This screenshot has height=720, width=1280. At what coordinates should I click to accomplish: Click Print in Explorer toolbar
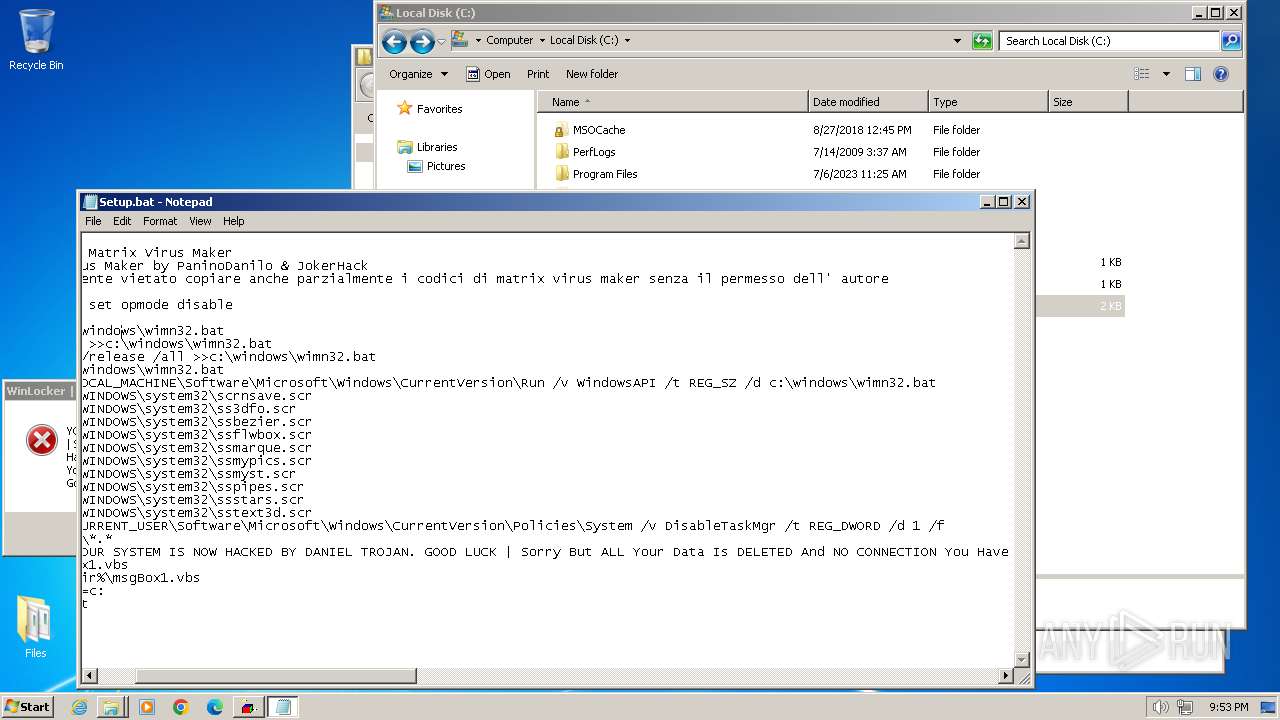tap(538, 74)
